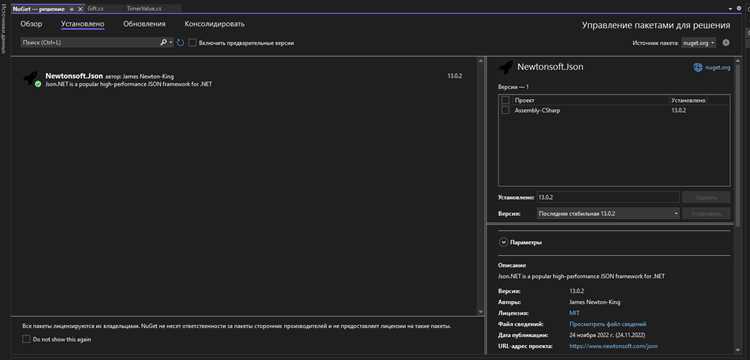750x360 pixels.
Task: Click the package list vertical scrollbar
Action: coord(481,185)
